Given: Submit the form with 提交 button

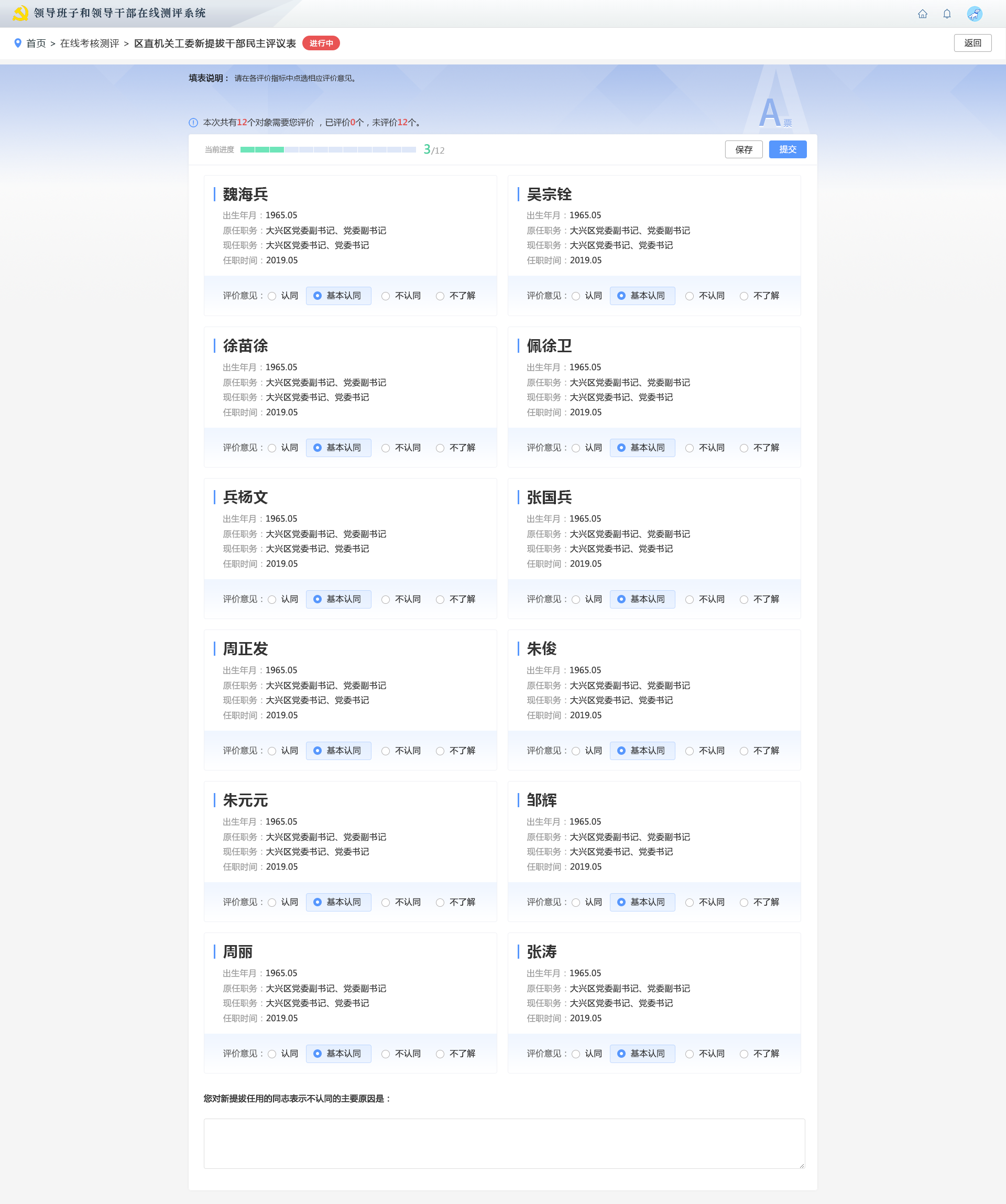Looking at the screenshot, I should click(x=788, y=149).
